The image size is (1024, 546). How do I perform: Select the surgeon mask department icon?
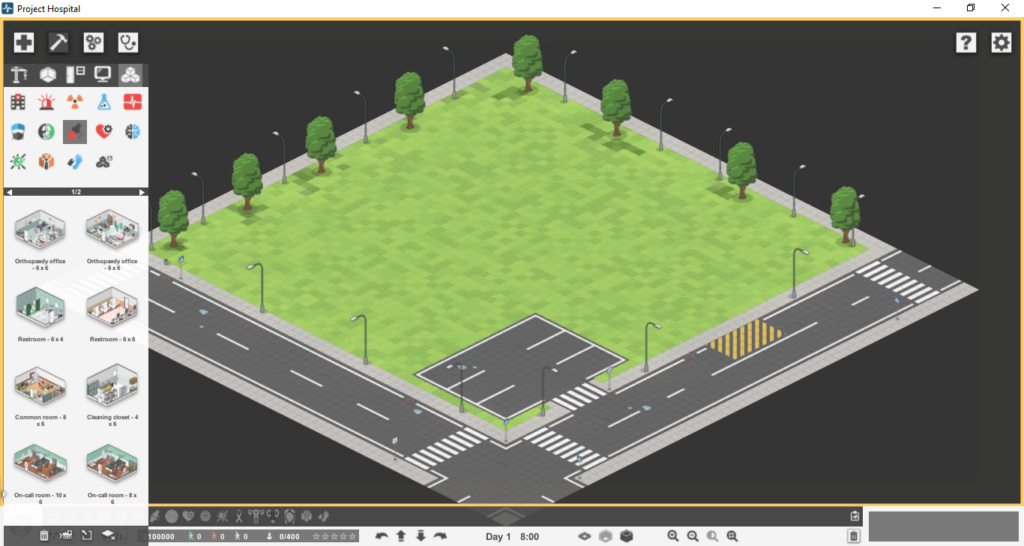[x=18, y=132]
